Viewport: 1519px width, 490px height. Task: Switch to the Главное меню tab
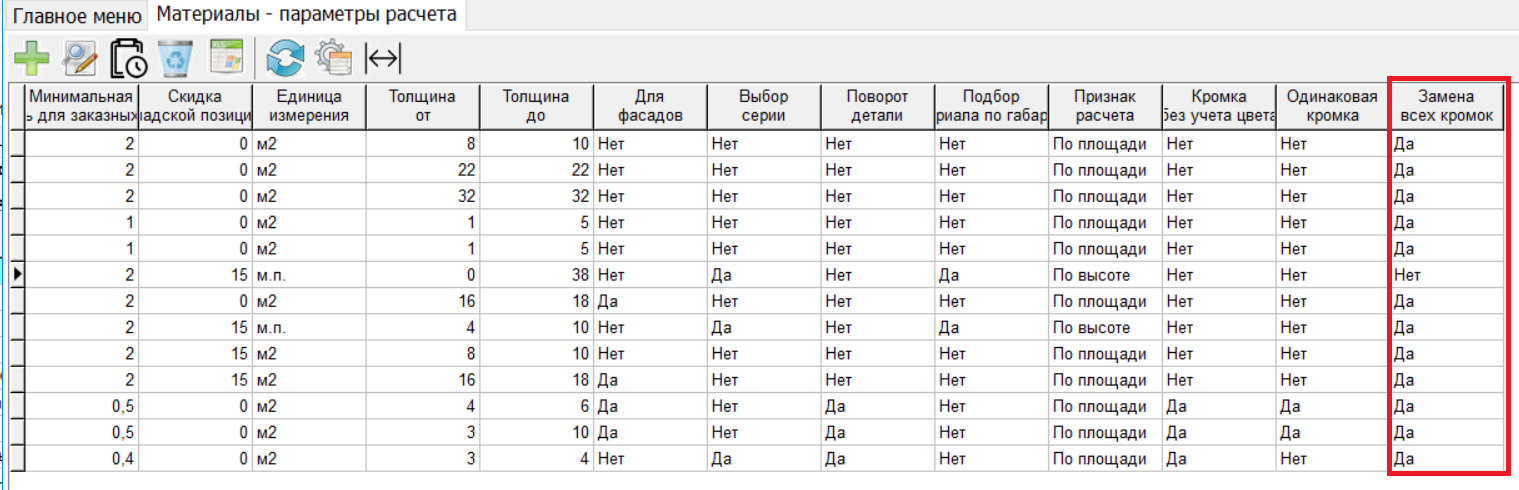point(76,15)
